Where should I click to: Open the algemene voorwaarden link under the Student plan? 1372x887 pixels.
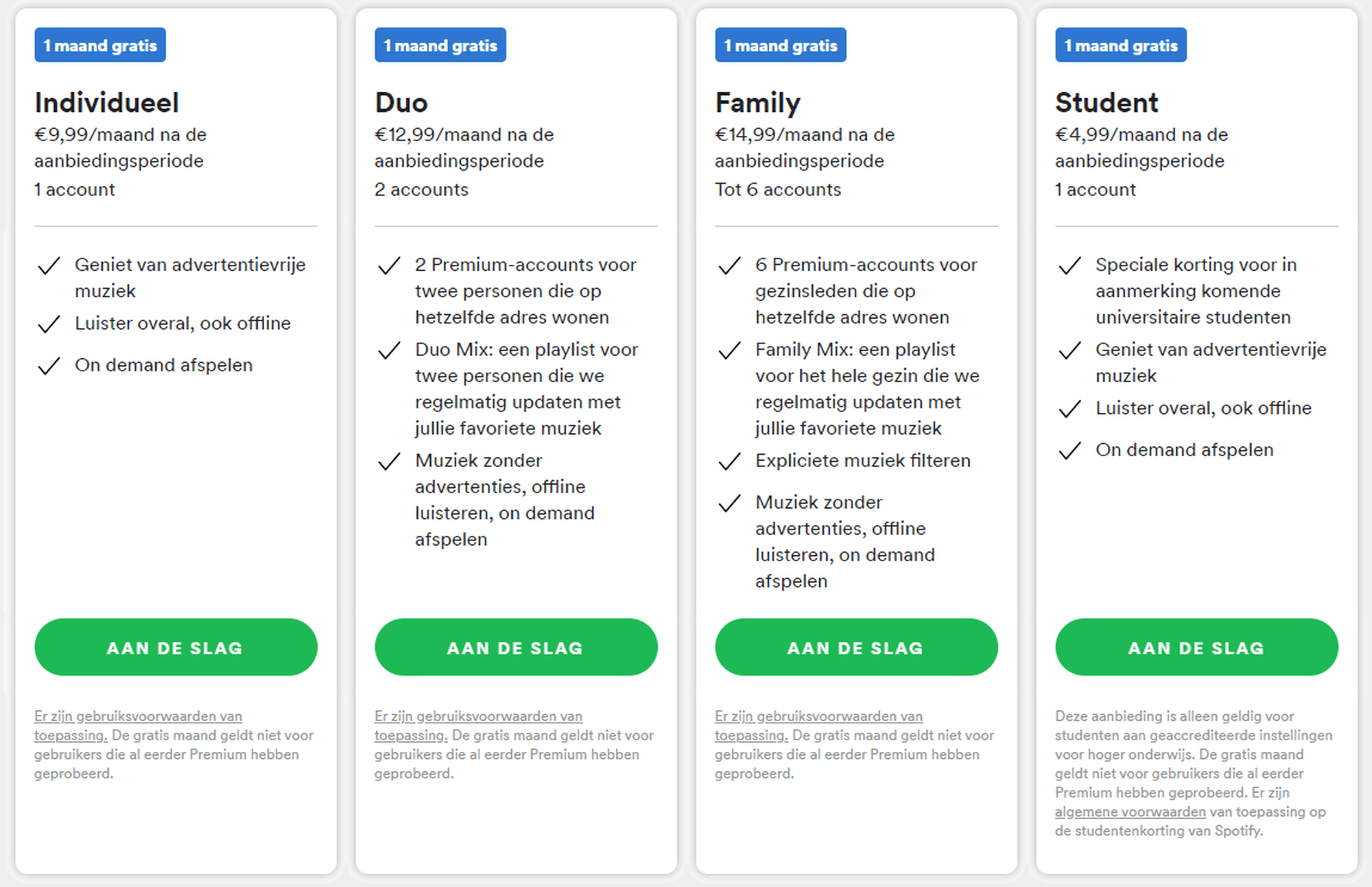(x=1130, y=812)
